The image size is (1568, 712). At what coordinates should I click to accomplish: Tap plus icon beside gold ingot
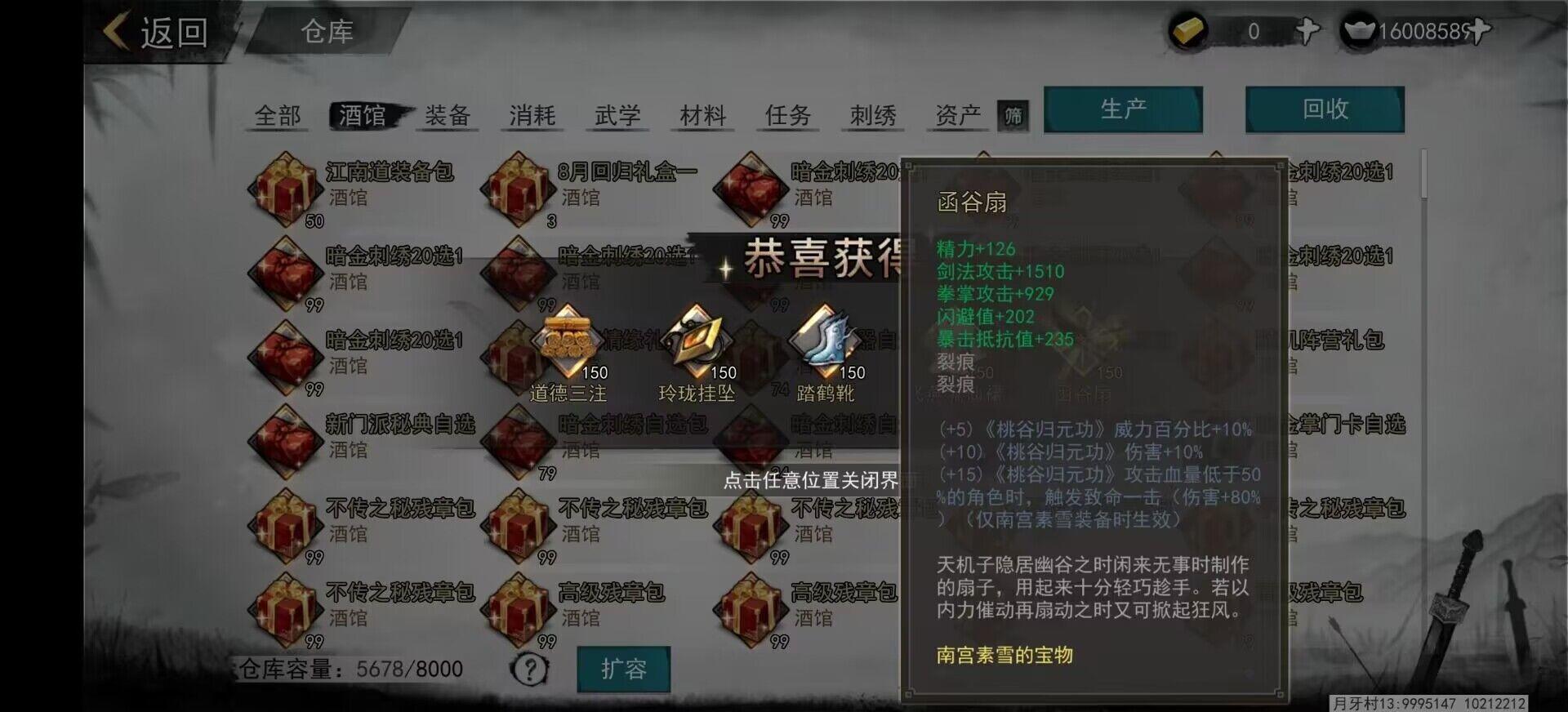[1307, 31]
